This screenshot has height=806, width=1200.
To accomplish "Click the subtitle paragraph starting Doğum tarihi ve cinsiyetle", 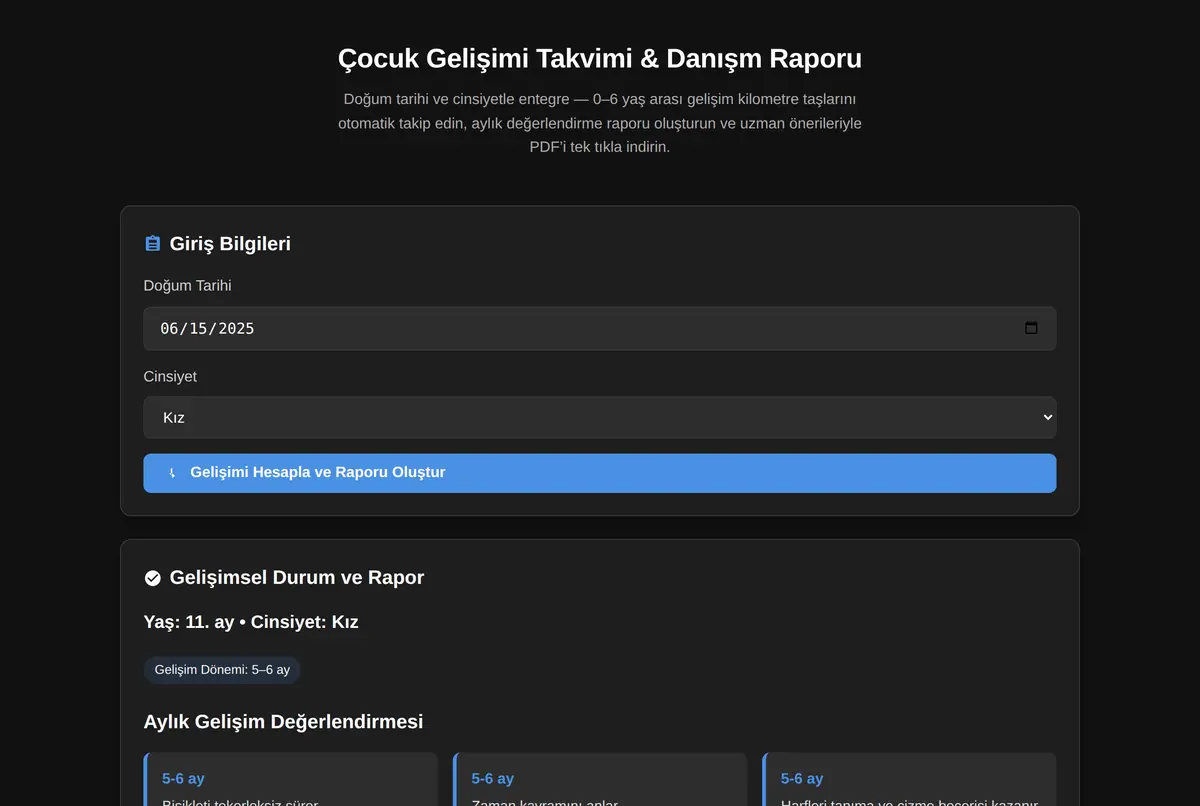I will pyautogui.click(x=600, y=123).
